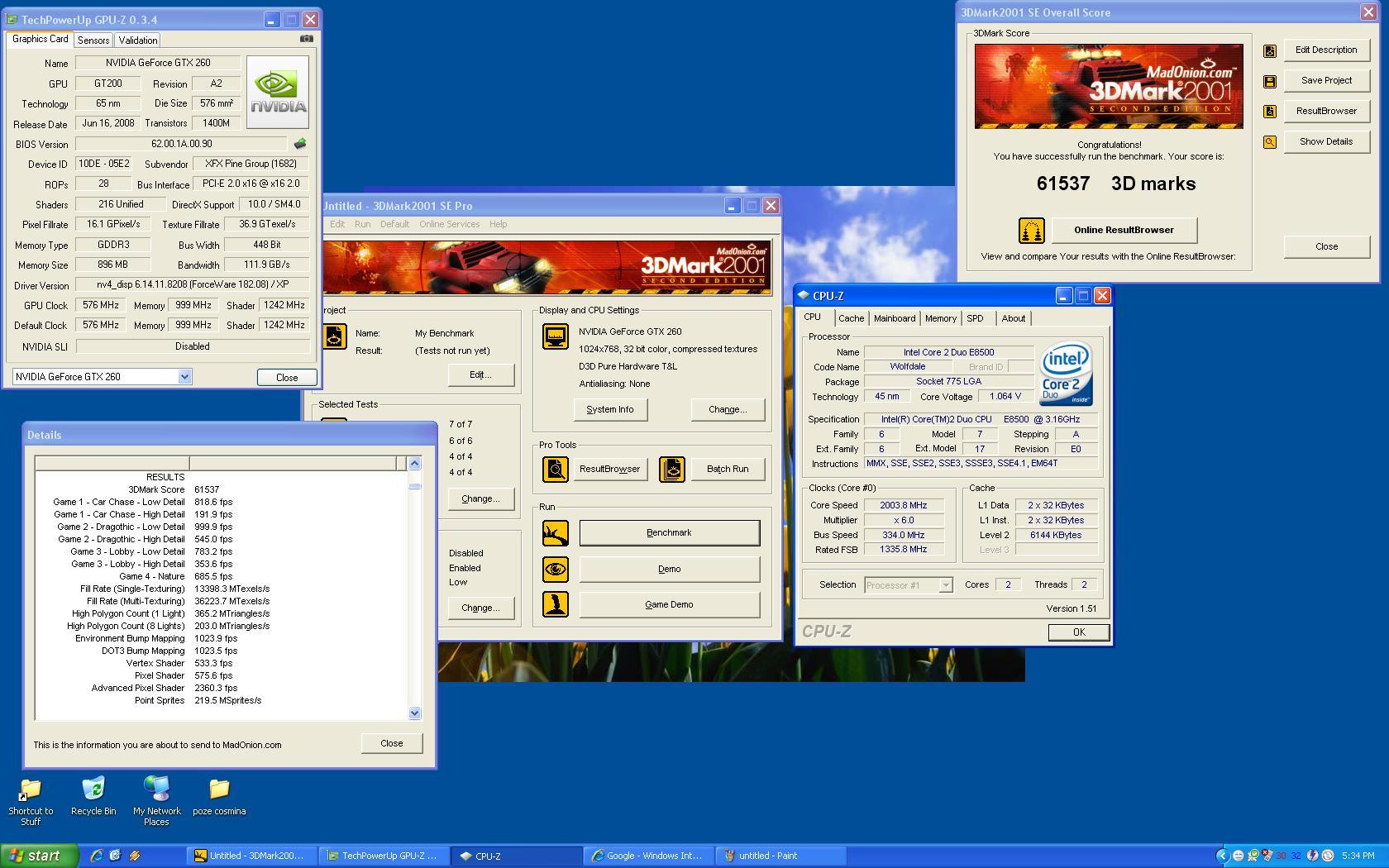The width and height of the screenshot is (1389, 868).
Task: Click the Batch Run button
Action: click(728, 470)
